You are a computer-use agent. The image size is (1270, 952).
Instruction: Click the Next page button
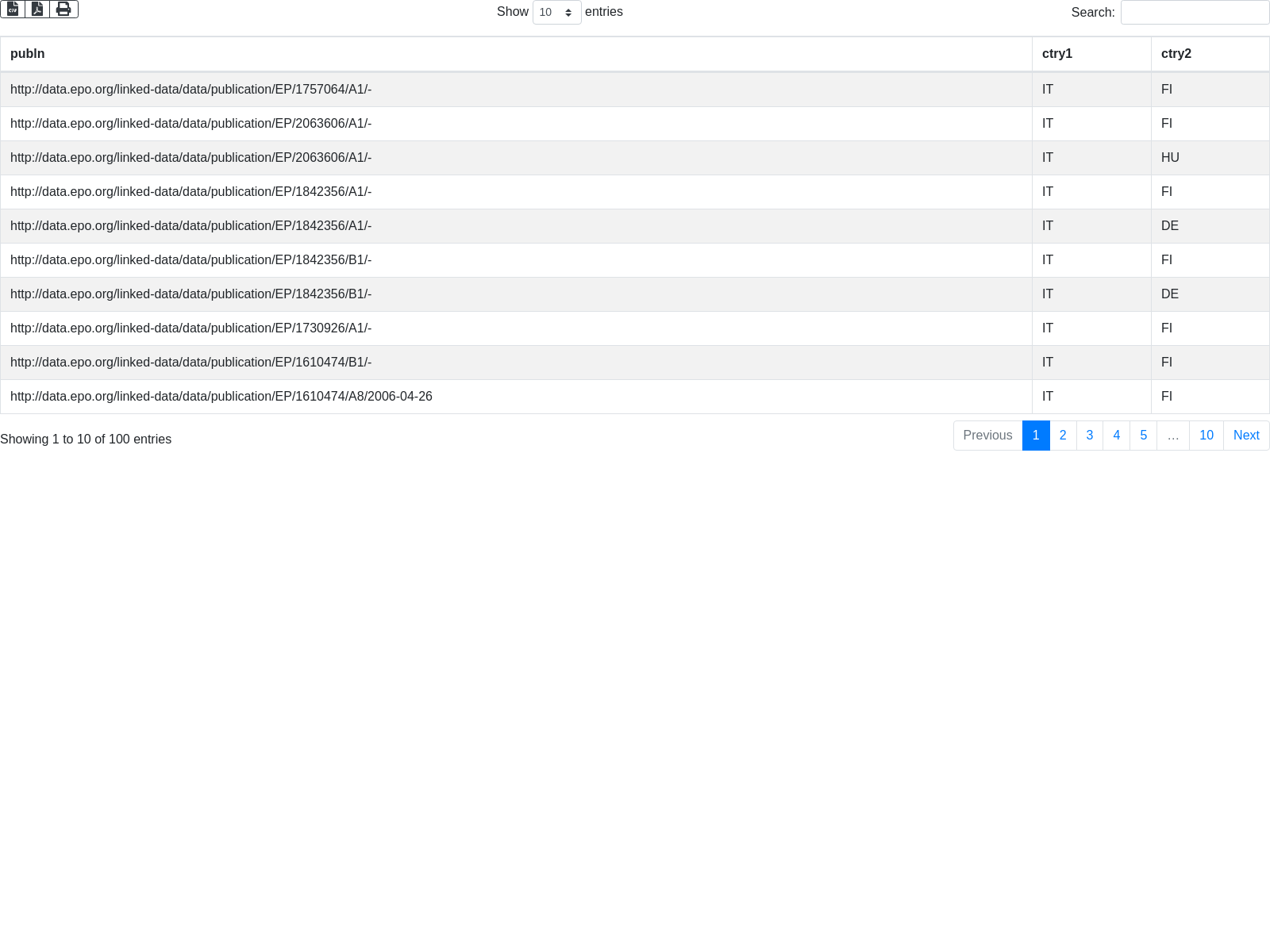(1245, 436)
